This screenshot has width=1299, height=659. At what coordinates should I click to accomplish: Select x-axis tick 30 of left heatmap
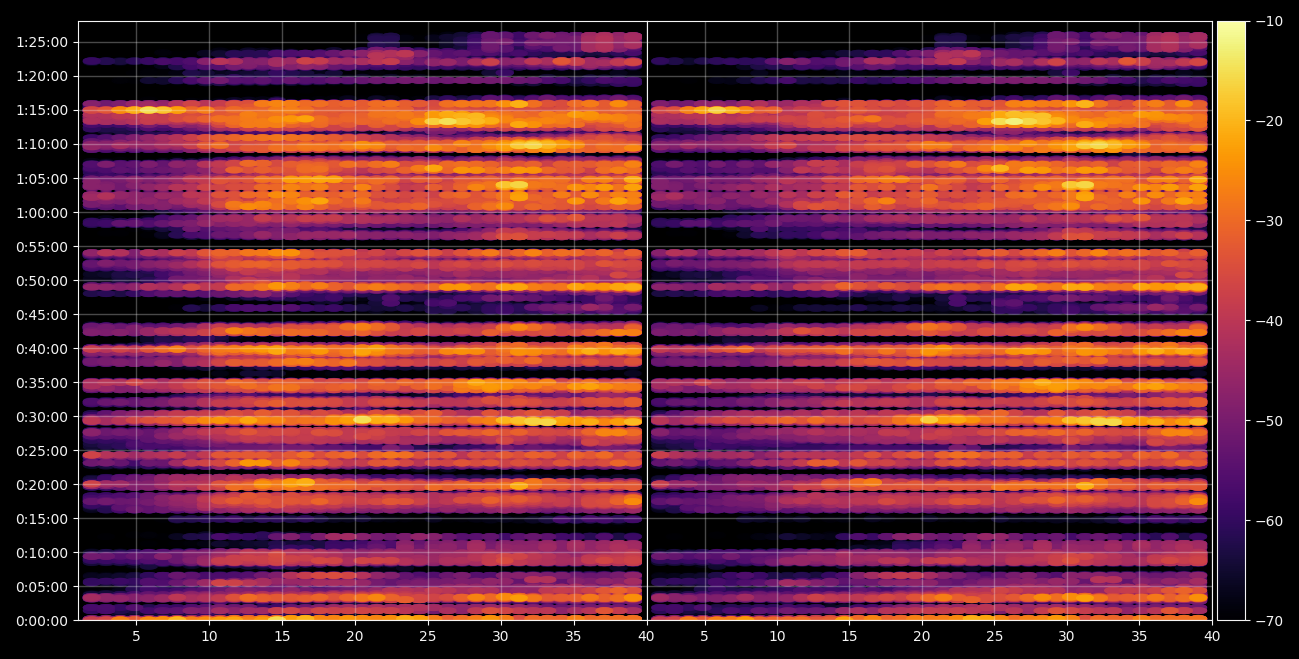click(501, 636)
